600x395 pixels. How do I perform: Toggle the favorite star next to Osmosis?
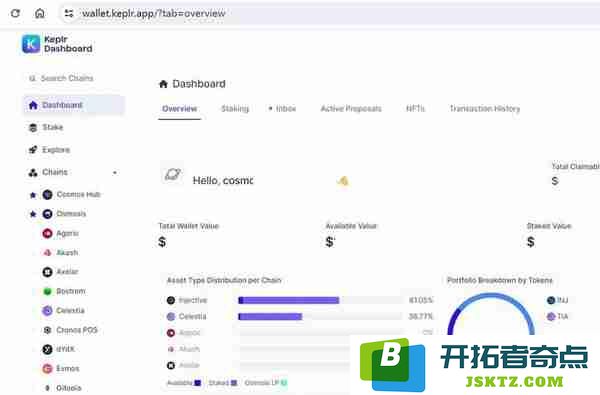(x=33, y=214)
